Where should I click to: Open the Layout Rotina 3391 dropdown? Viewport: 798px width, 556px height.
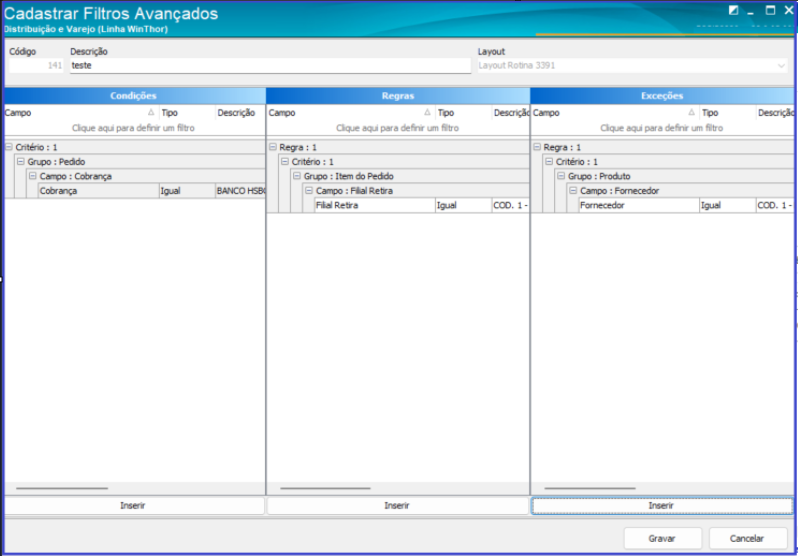coord(781,66)
